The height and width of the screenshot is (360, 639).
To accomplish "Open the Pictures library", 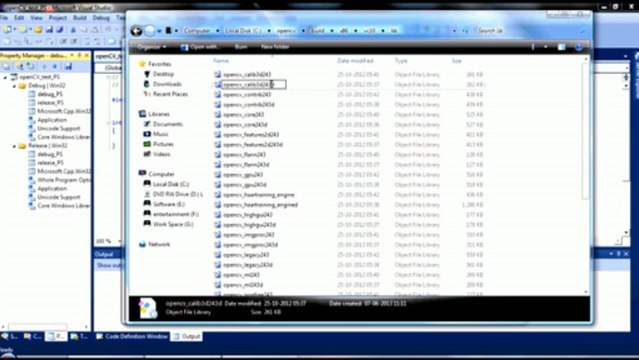I will pos(163,144).
